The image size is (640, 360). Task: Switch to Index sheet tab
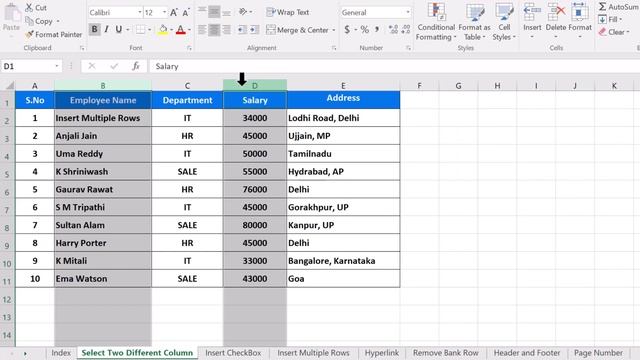tap(61, 353)
